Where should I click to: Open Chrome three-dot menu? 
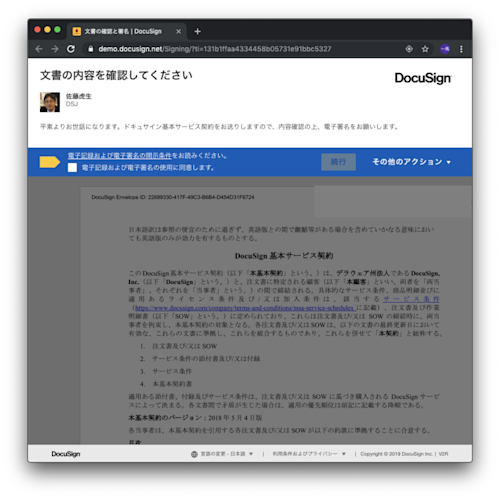click(461, 49)
